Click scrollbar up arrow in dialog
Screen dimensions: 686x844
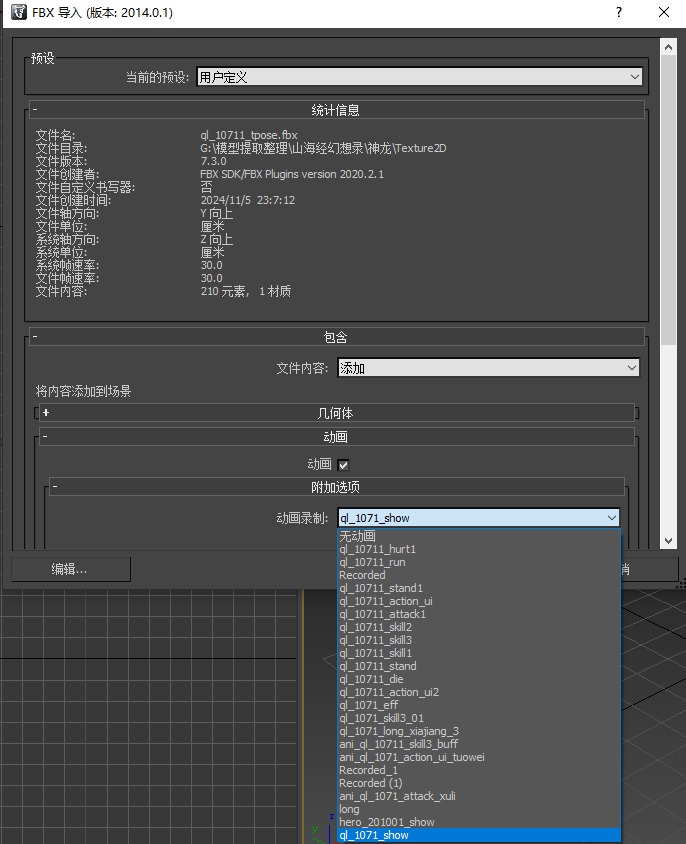point(668,47)
